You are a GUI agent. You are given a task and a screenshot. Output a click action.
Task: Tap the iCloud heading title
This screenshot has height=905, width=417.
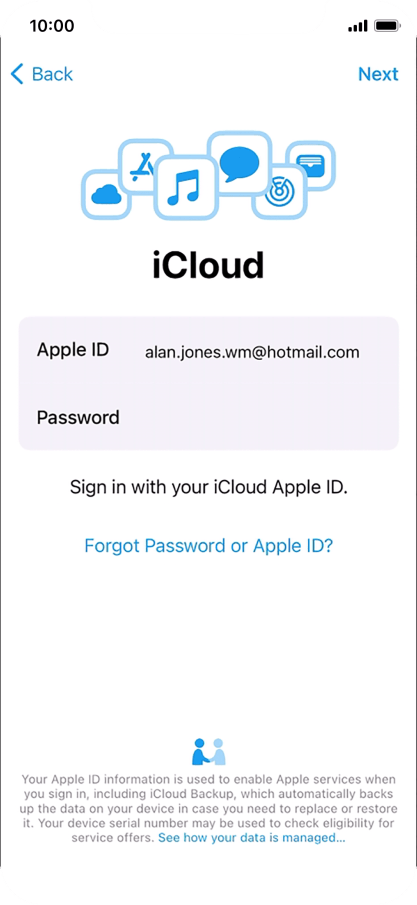[208, 265]
